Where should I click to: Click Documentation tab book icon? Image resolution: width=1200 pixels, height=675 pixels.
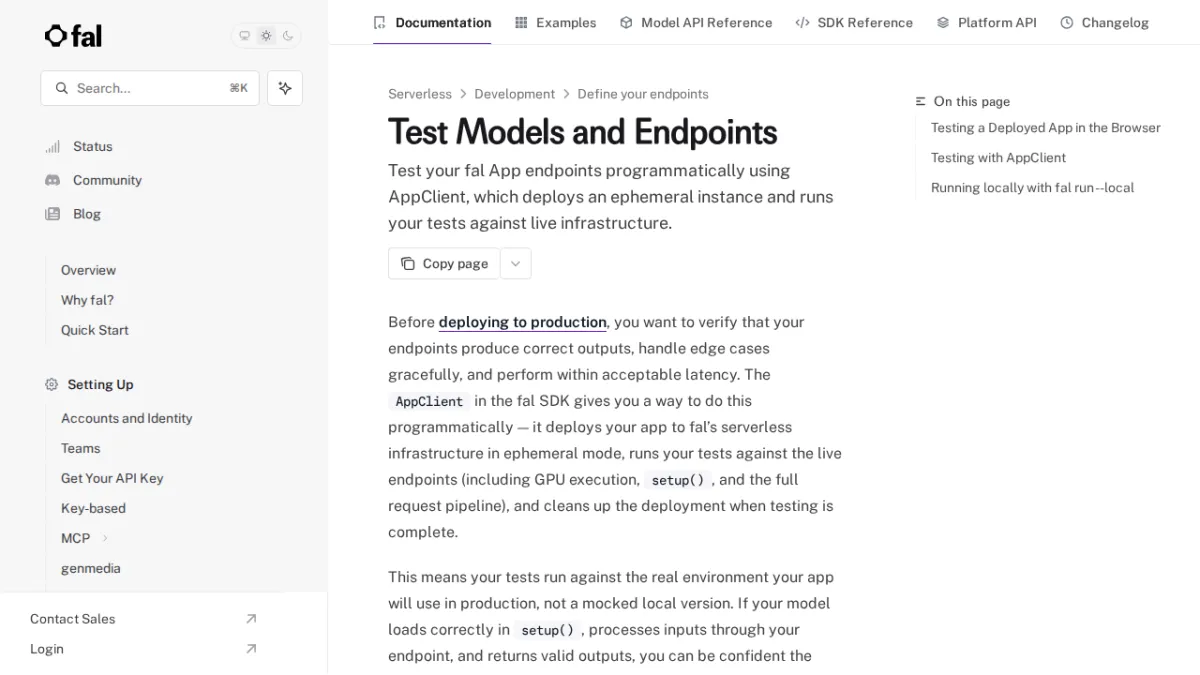pos(379,22)
